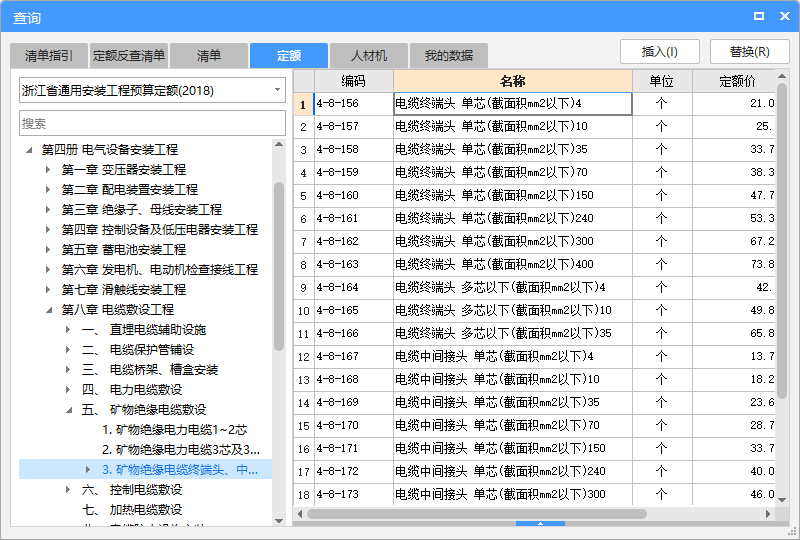The width and height of the screenshot is (800, 540).
Task: Select 电缆终端头 多芯以下(截面积mm2以下)35 row
Action: 513,333
